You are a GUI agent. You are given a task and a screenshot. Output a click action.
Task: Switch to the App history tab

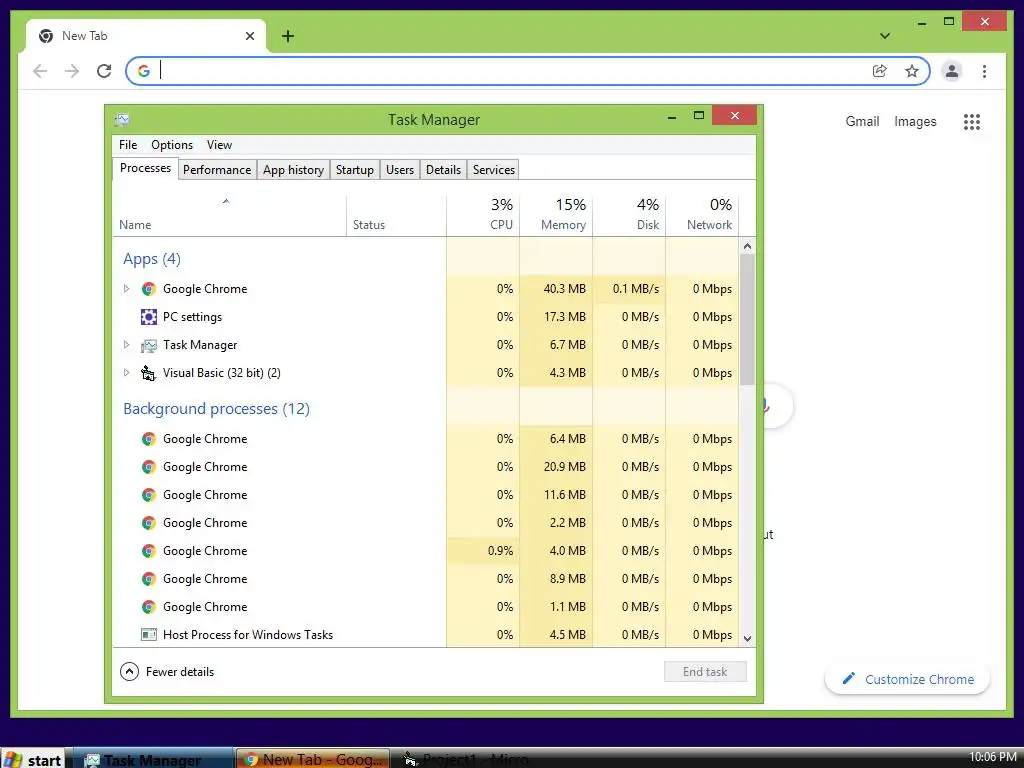point(293,170)
